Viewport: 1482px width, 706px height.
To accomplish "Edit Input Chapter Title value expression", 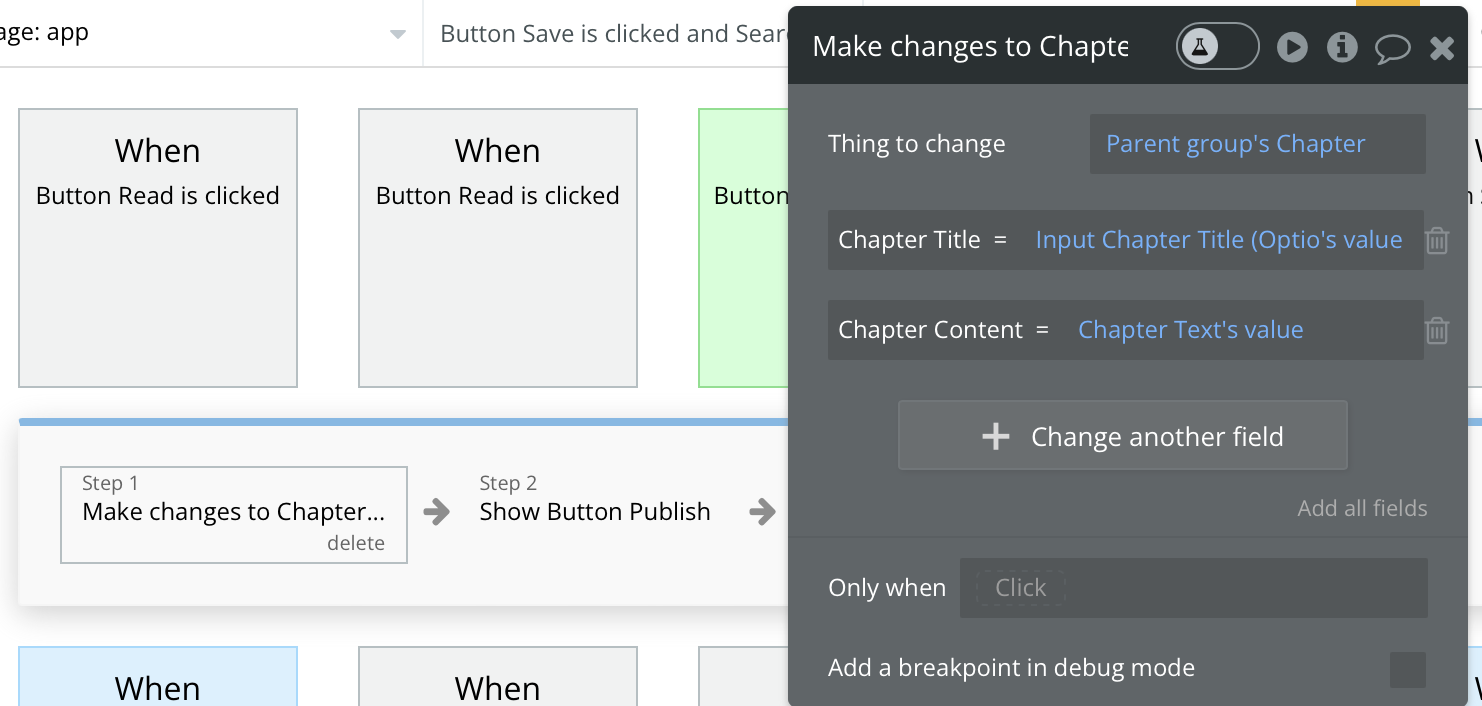I will point(1218,240).
